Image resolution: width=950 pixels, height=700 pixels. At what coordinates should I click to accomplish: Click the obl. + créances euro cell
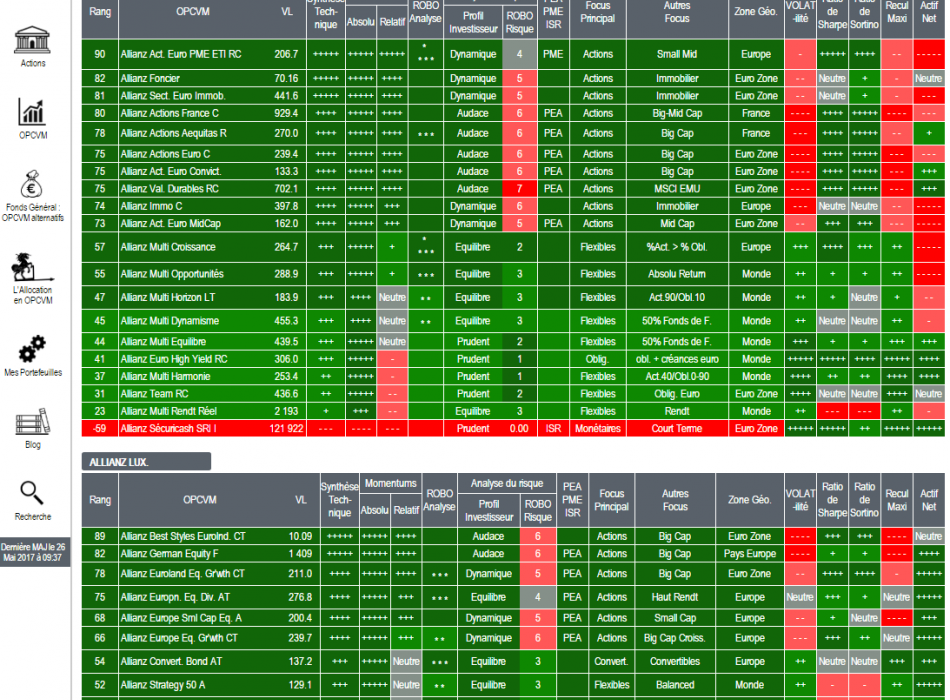677,359
